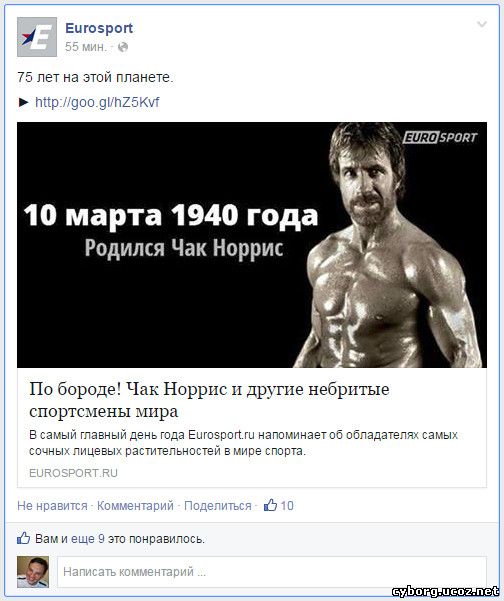Open the Eurosport page name link
504x601 pixels.
tap(99, 28)
